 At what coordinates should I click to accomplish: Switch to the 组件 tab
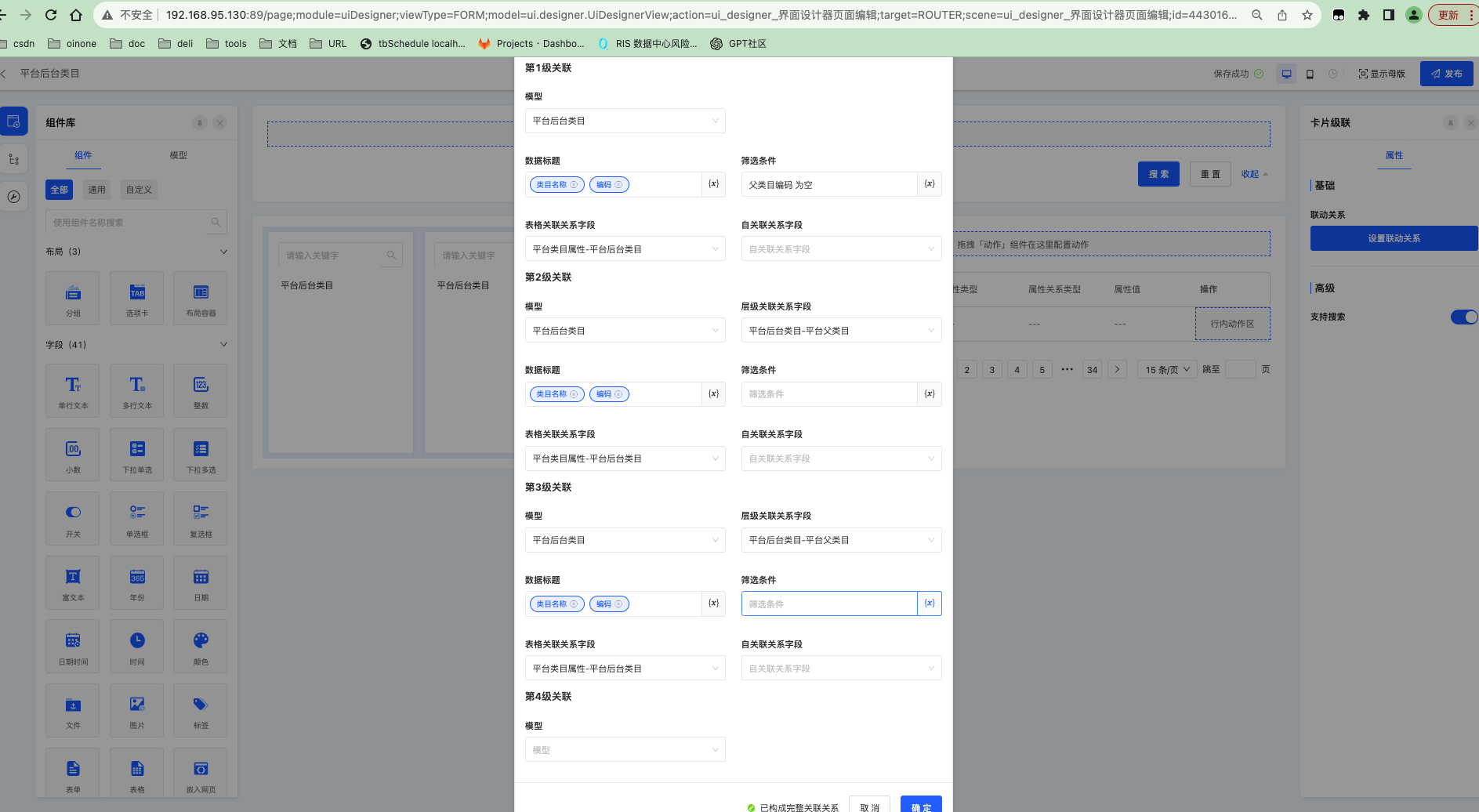click(83, 155)
